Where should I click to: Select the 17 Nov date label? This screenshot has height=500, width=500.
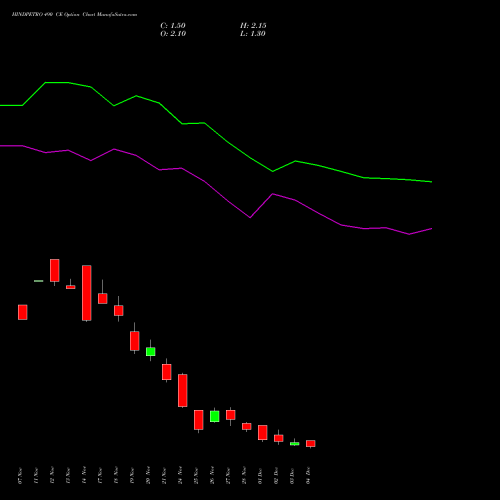point(100,476)
